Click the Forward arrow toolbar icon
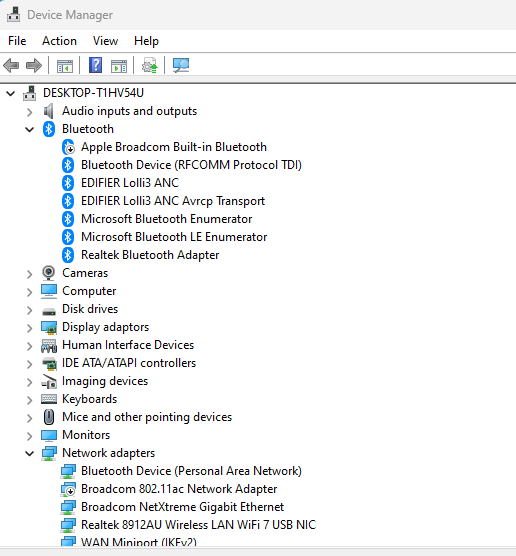The image size is (516, 556). point(34,66)
